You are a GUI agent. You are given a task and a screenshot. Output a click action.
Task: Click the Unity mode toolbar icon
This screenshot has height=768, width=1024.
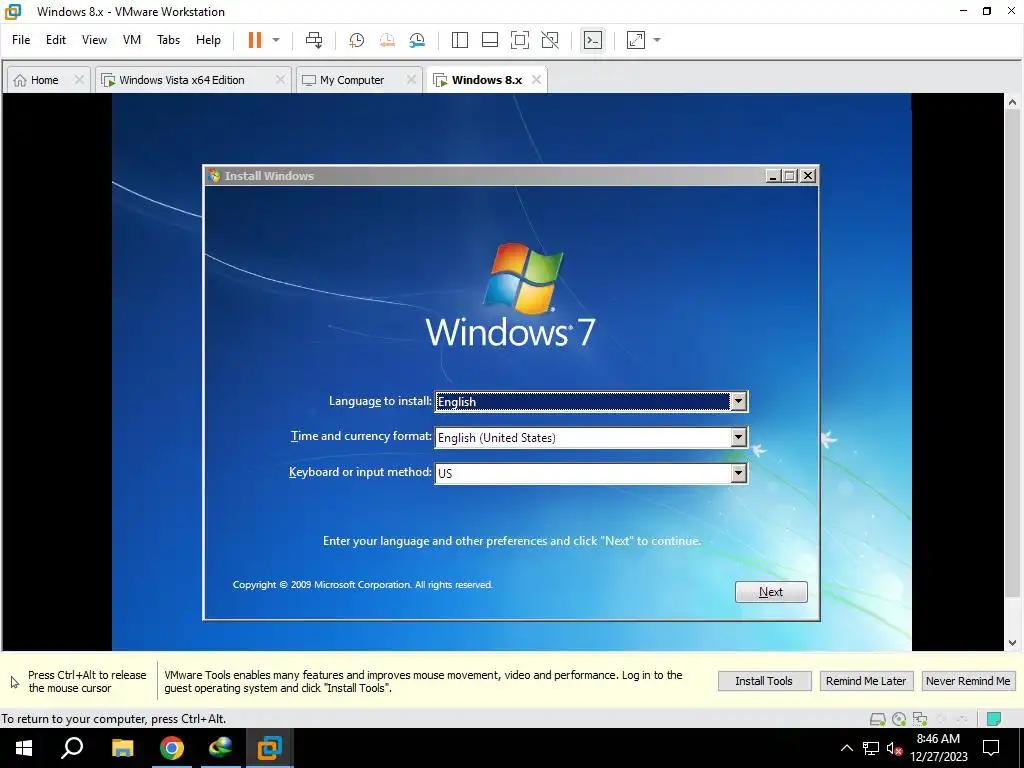tap(551, 40)
